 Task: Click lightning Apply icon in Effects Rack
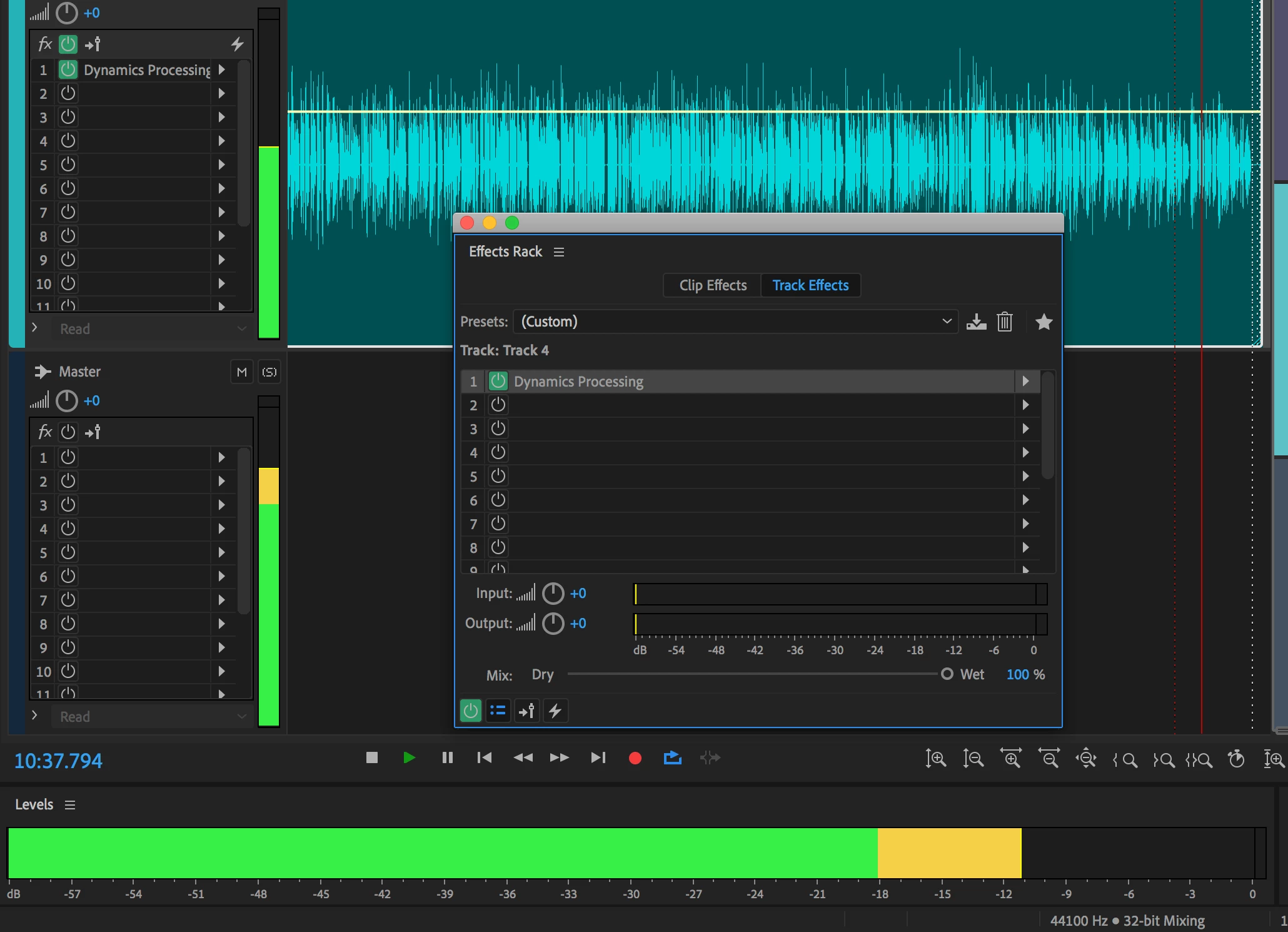coord(555,711)
